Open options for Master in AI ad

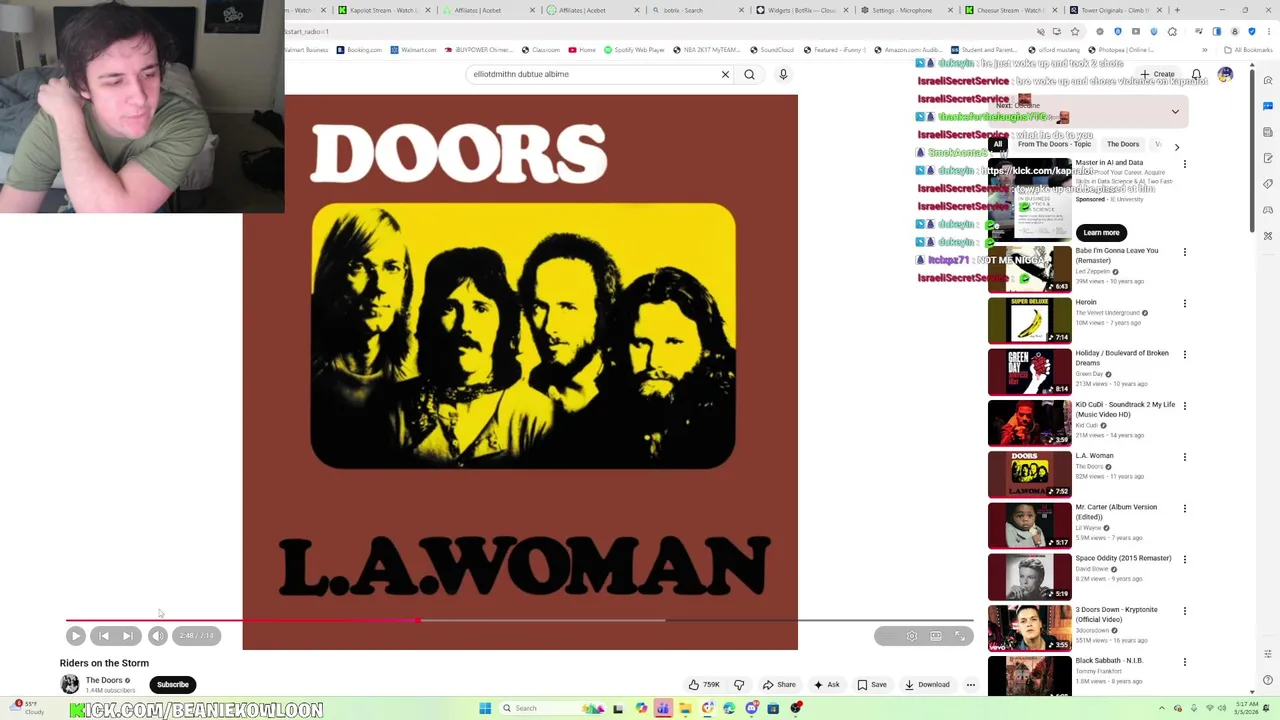point(1185,165)
